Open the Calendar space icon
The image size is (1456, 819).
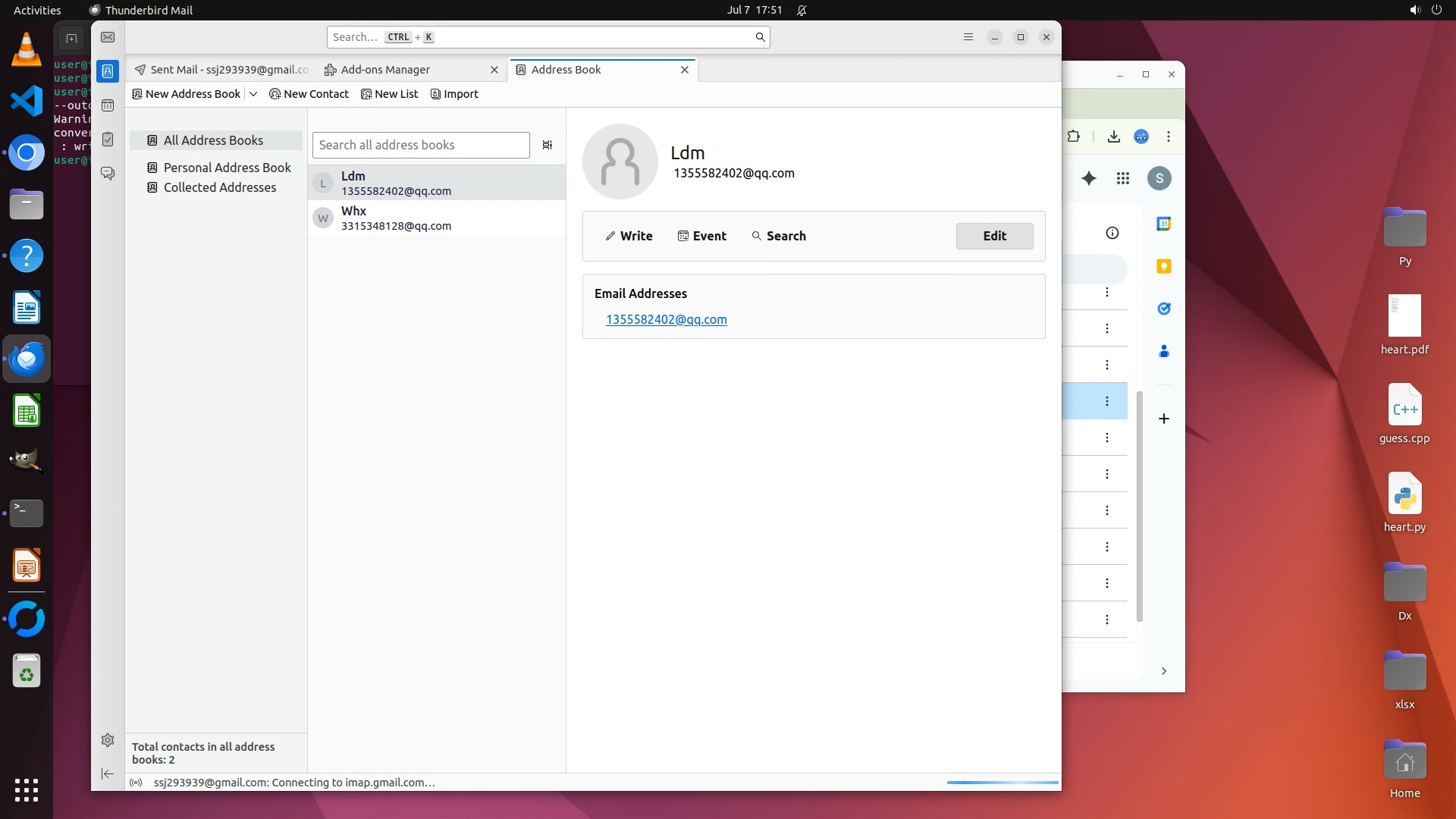(108, 105)
